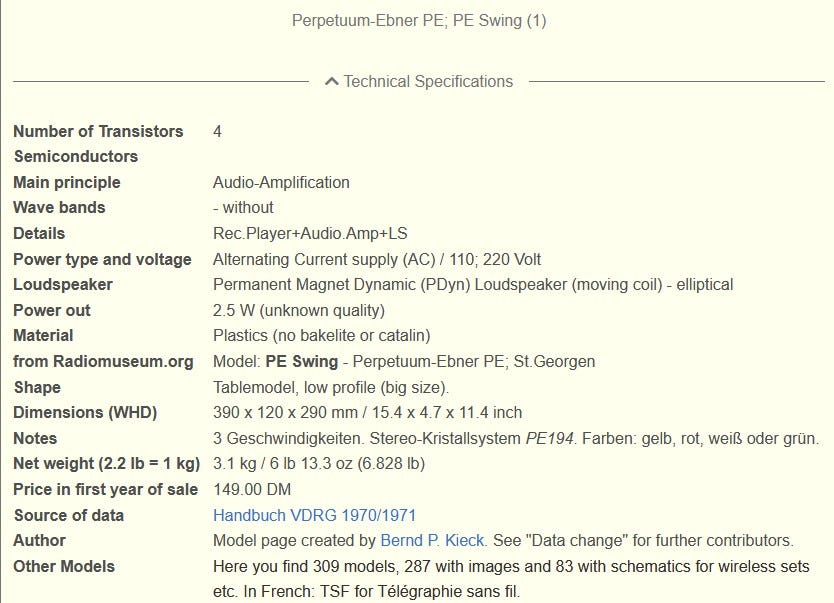The width and height of the screenshot is (834, 603).
Task: Click the Wave bands label
Action: tap(59, 207)
